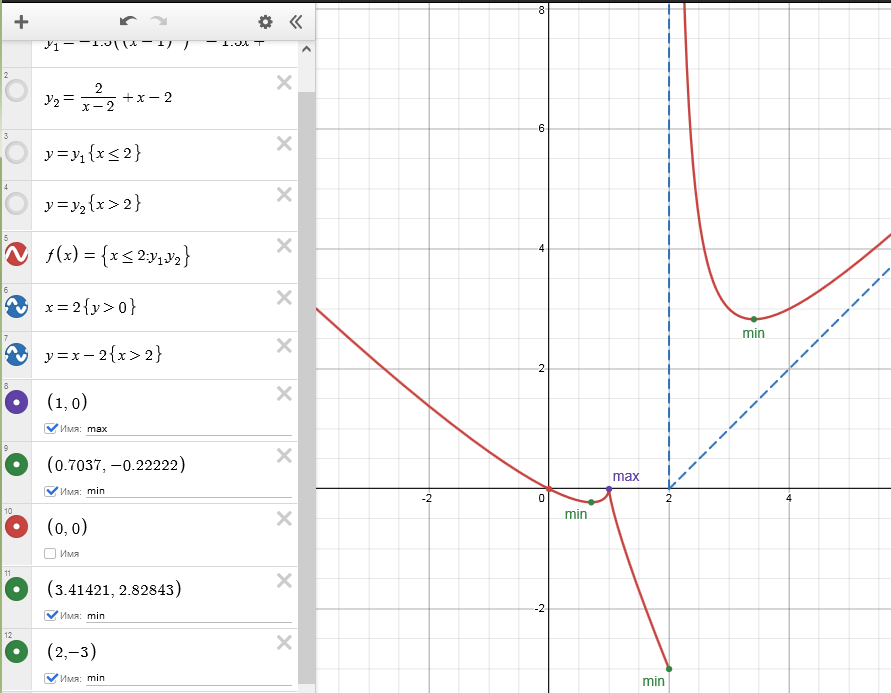
Task: Open the gear settings for expressions list
Action: pos(265,21)
